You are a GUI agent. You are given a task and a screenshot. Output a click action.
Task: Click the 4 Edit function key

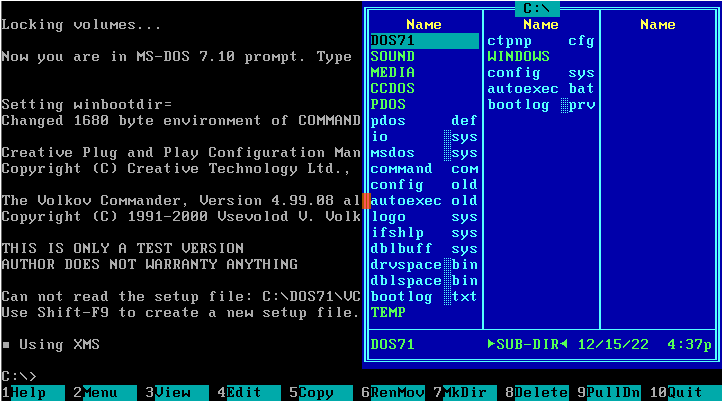pos(249,393)
